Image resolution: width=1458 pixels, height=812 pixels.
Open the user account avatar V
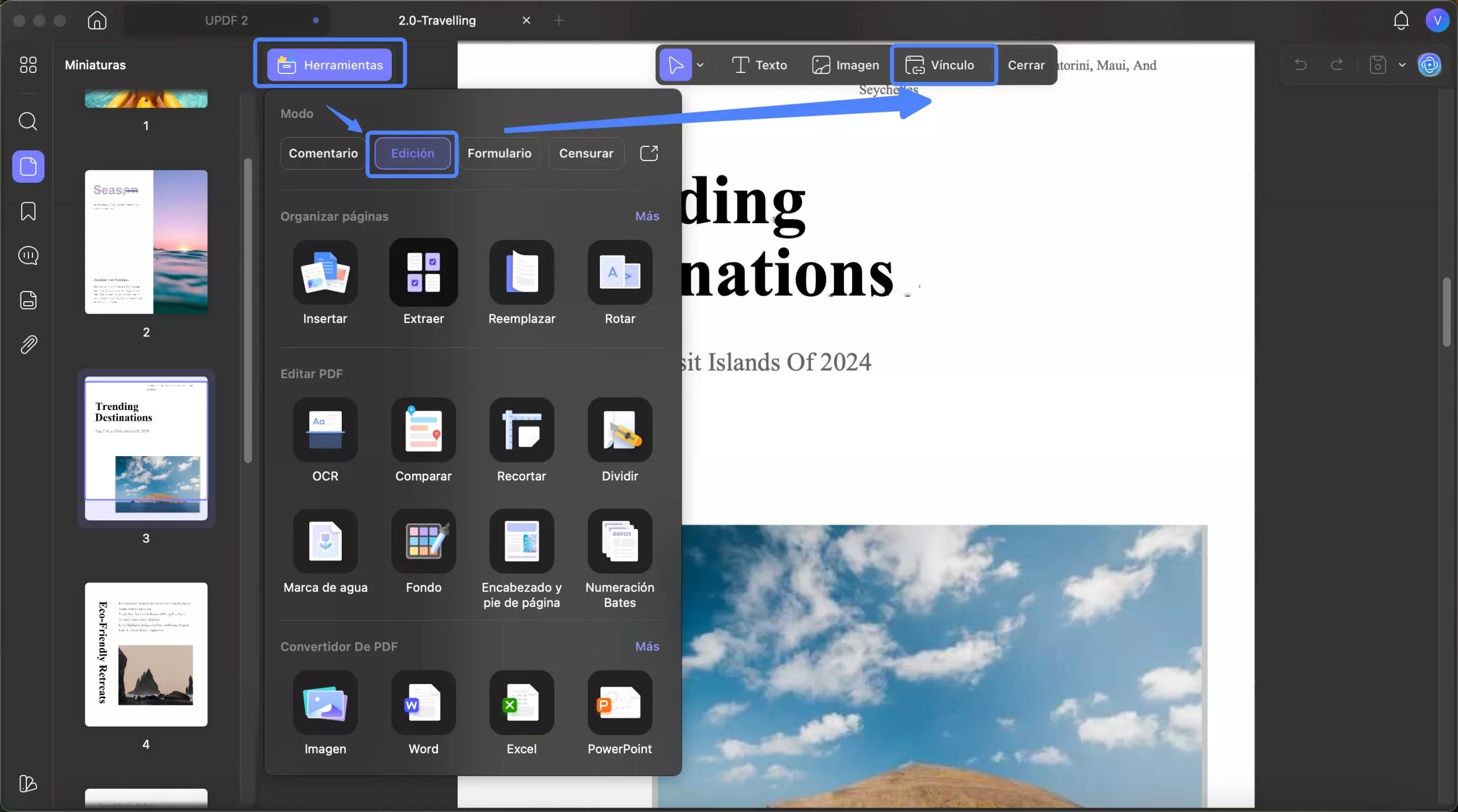pos(1437,20)
